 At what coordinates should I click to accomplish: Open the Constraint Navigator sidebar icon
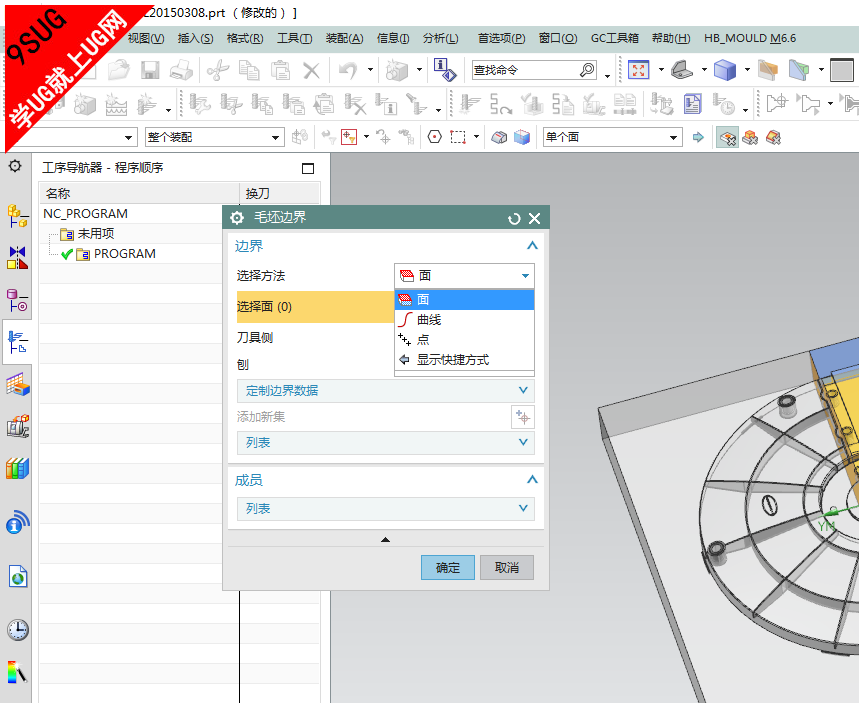click(17, 258)
